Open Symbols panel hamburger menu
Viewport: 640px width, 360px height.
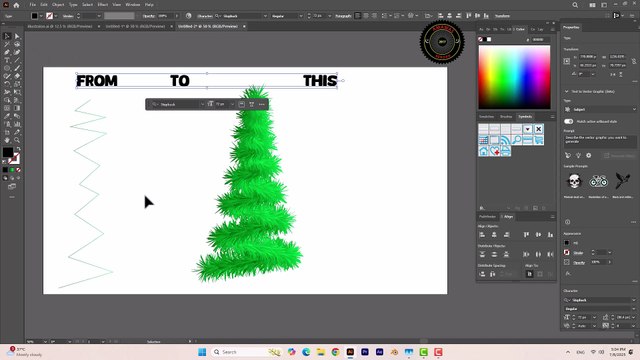click(552, 117)
